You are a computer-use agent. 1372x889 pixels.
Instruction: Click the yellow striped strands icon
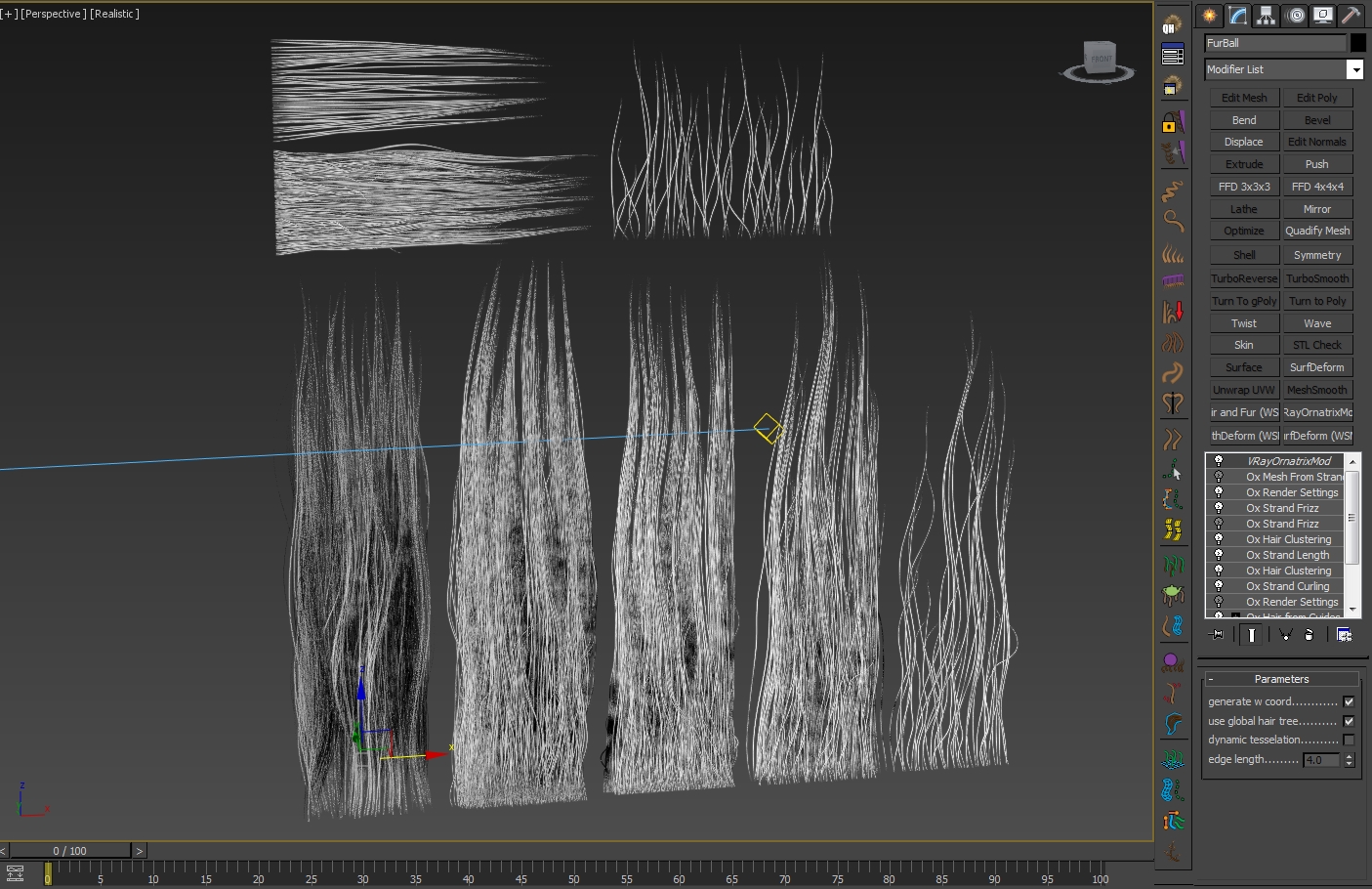tap(1173, 530)
